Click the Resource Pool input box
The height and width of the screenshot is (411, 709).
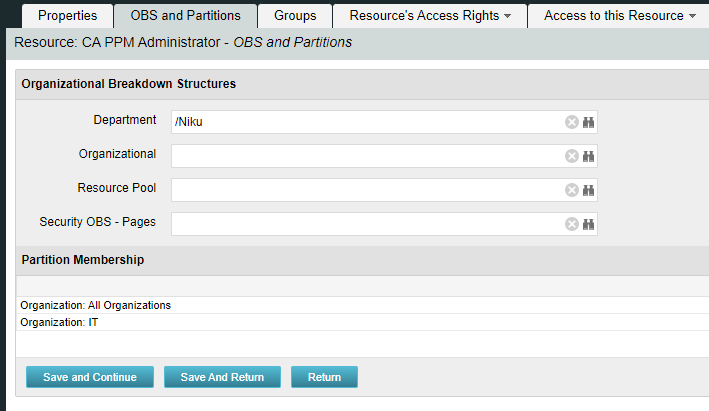[365, 190]
